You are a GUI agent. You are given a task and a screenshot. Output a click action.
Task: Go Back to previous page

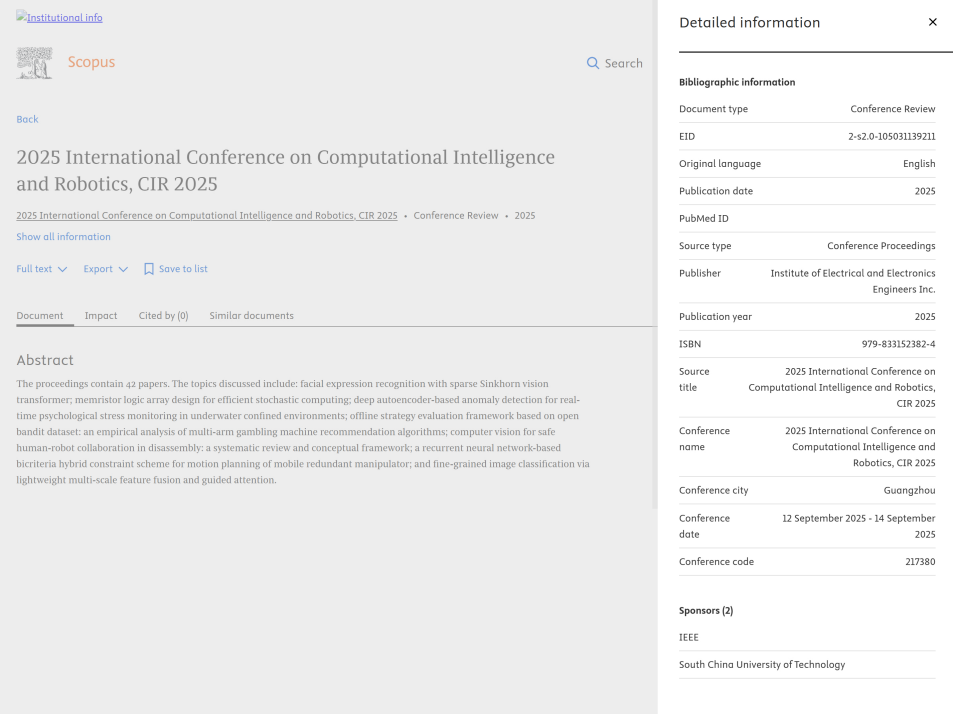click(x=27, y=119)
